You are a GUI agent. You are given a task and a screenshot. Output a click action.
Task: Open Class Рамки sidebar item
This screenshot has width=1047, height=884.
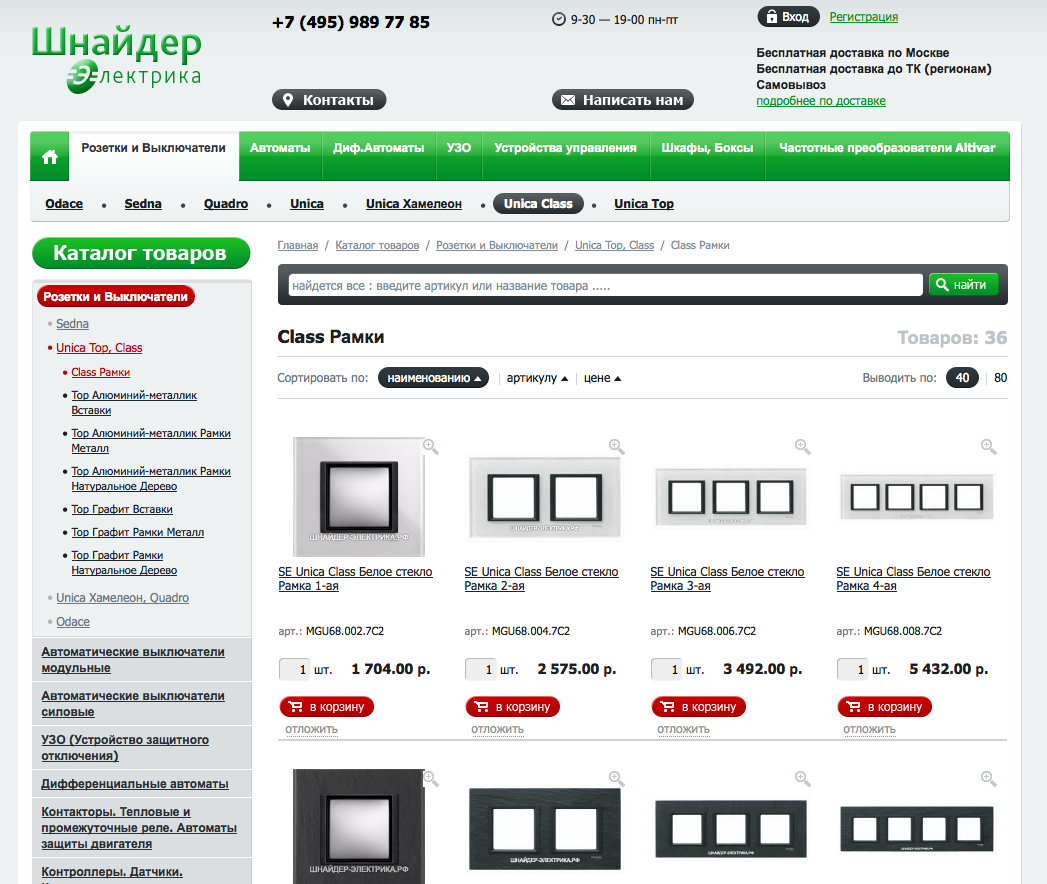(101, 372)
